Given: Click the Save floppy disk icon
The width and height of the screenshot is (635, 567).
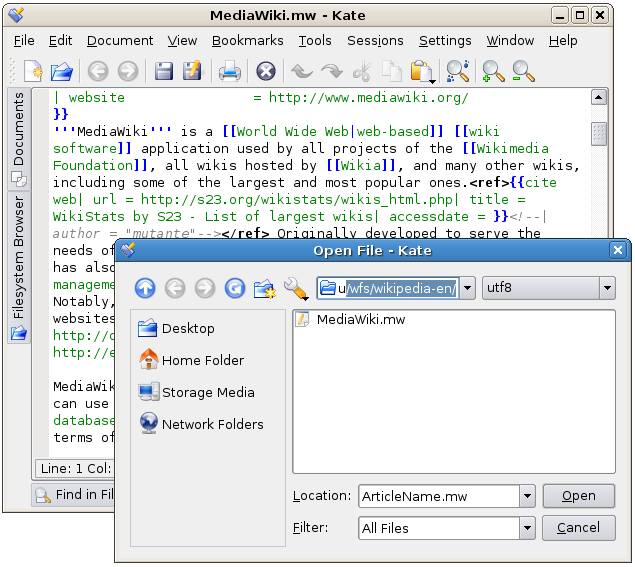Looking at the screenshot, I should coord(164,71).
